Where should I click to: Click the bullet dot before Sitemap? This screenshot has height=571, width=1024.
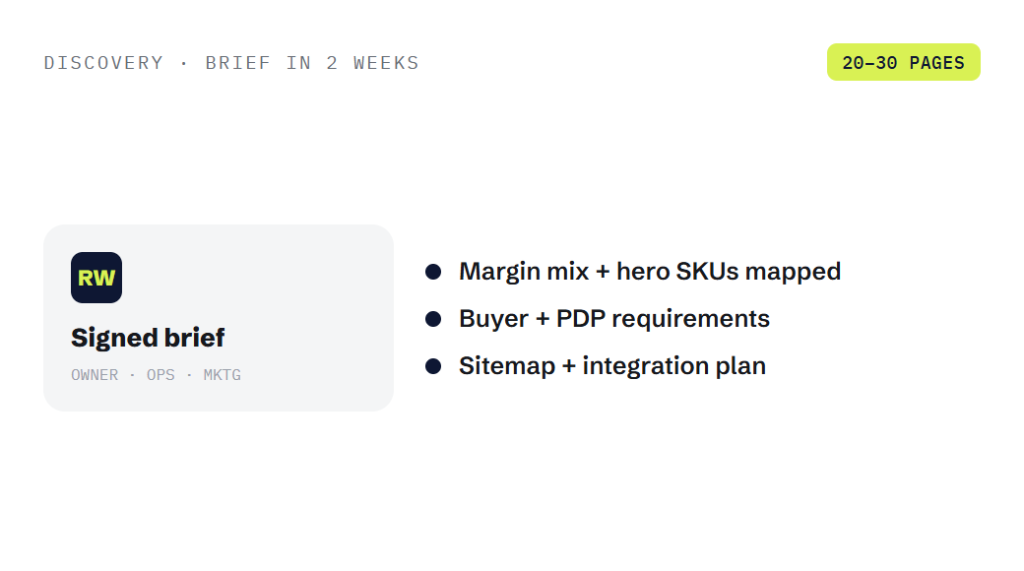(x=433, y=366)
